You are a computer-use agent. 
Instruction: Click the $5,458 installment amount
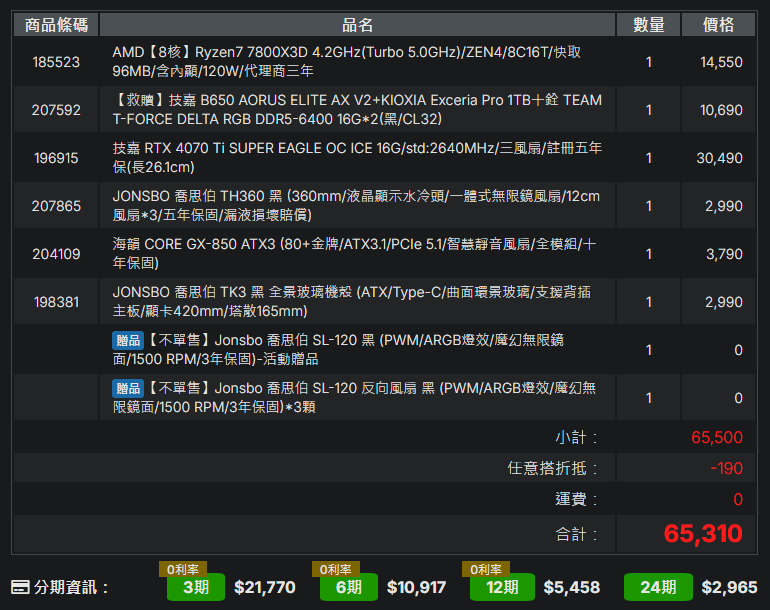pos(572,587)
